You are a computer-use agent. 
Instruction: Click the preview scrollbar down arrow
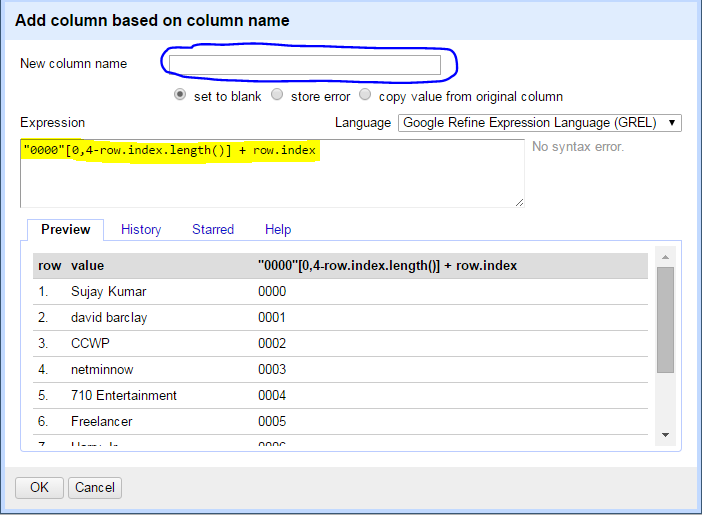[x=665, y=435]
